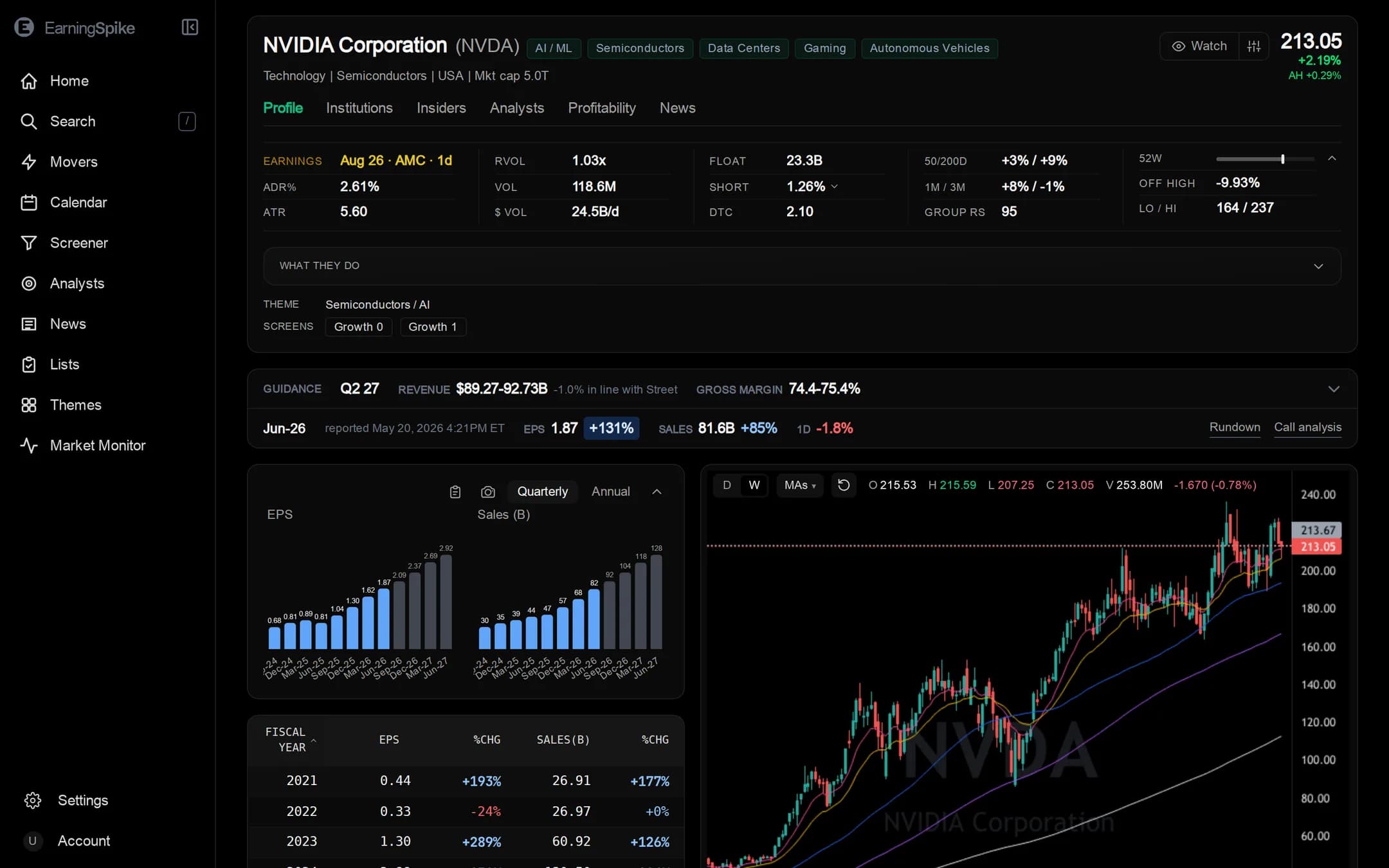This screenshot has height=868, width=1389.
Task: Select the Quarterly earnings view
Action: point(543,492)
